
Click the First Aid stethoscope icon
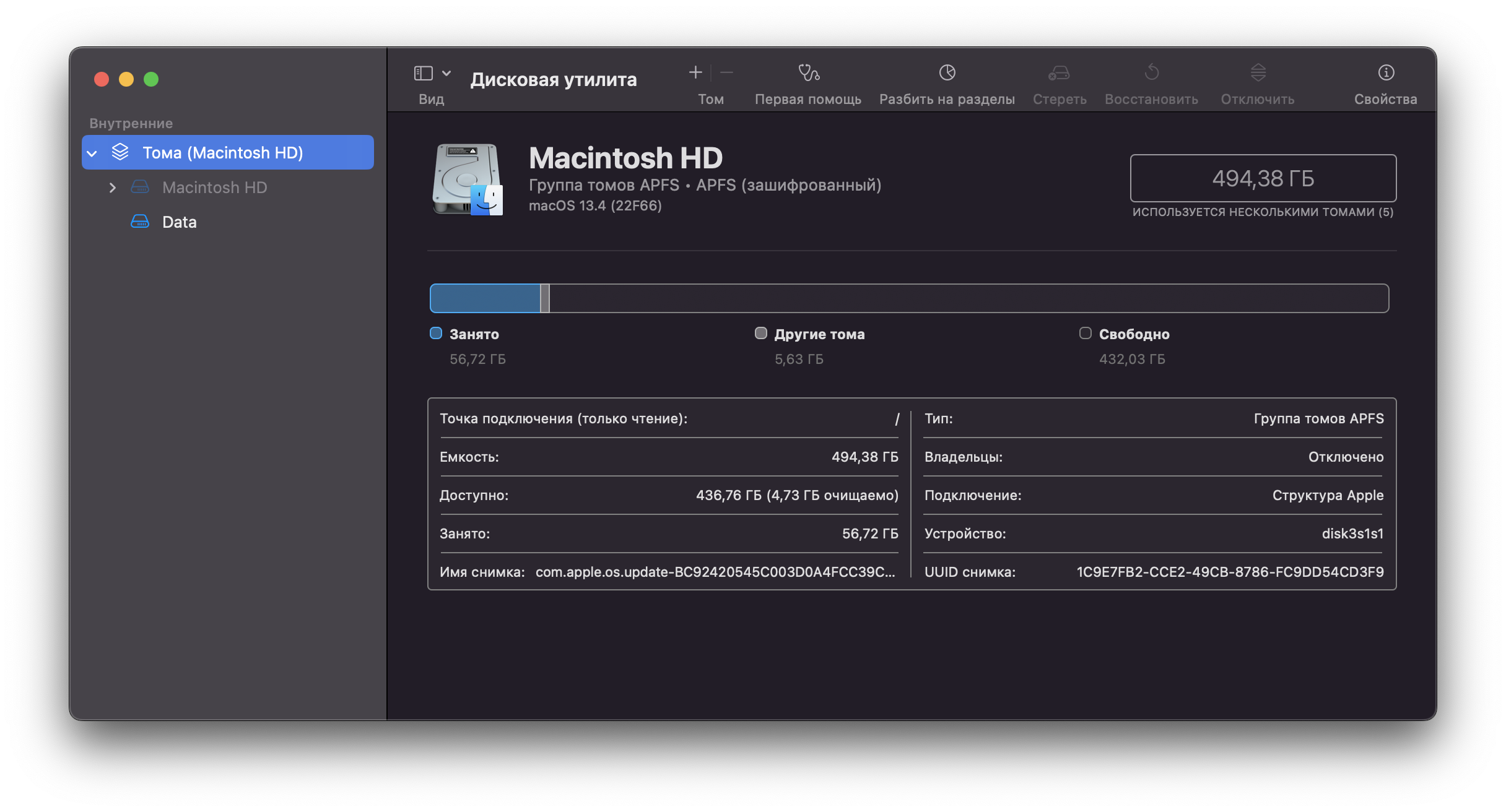(x=808, y=73)
